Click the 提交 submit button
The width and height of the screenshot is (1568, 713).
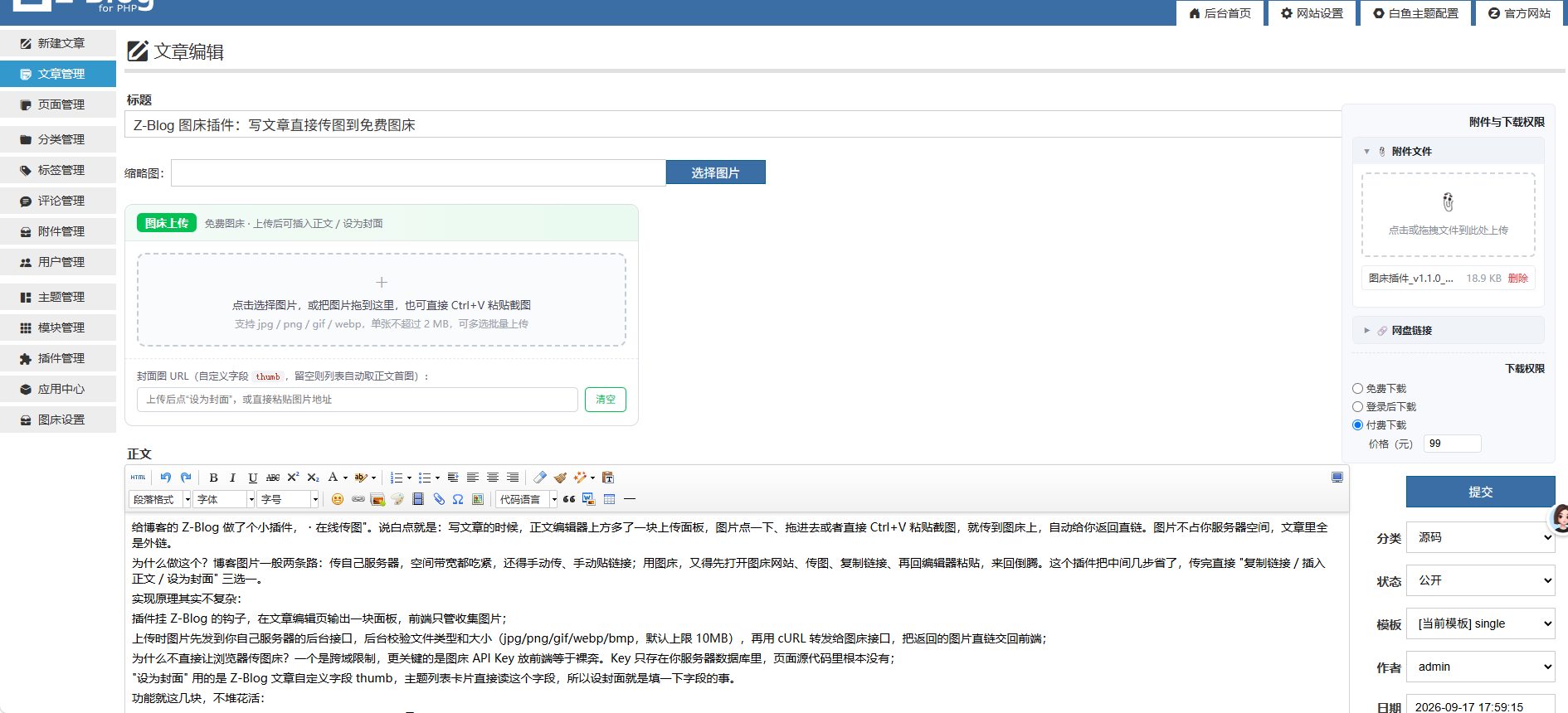point(1480,492)
